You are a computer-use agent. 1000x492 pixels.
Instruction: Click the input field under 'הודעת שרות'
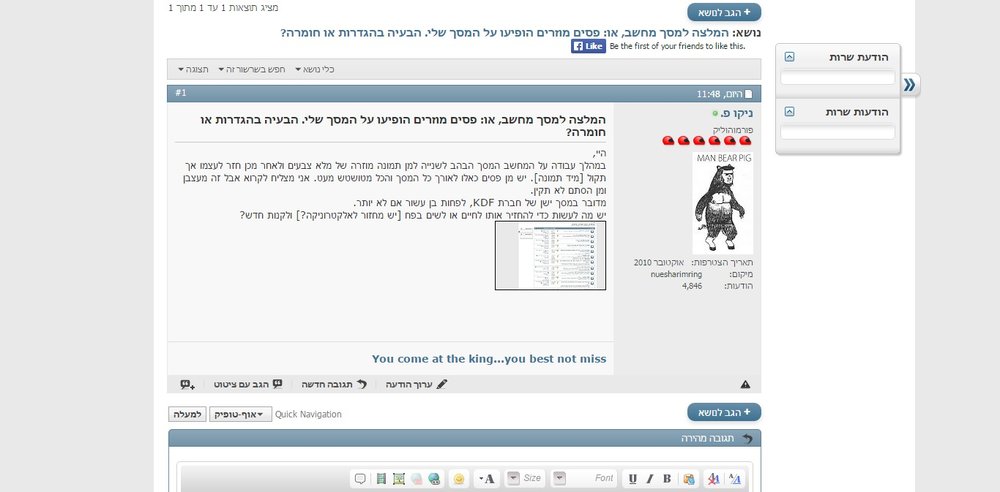point(837,78)
